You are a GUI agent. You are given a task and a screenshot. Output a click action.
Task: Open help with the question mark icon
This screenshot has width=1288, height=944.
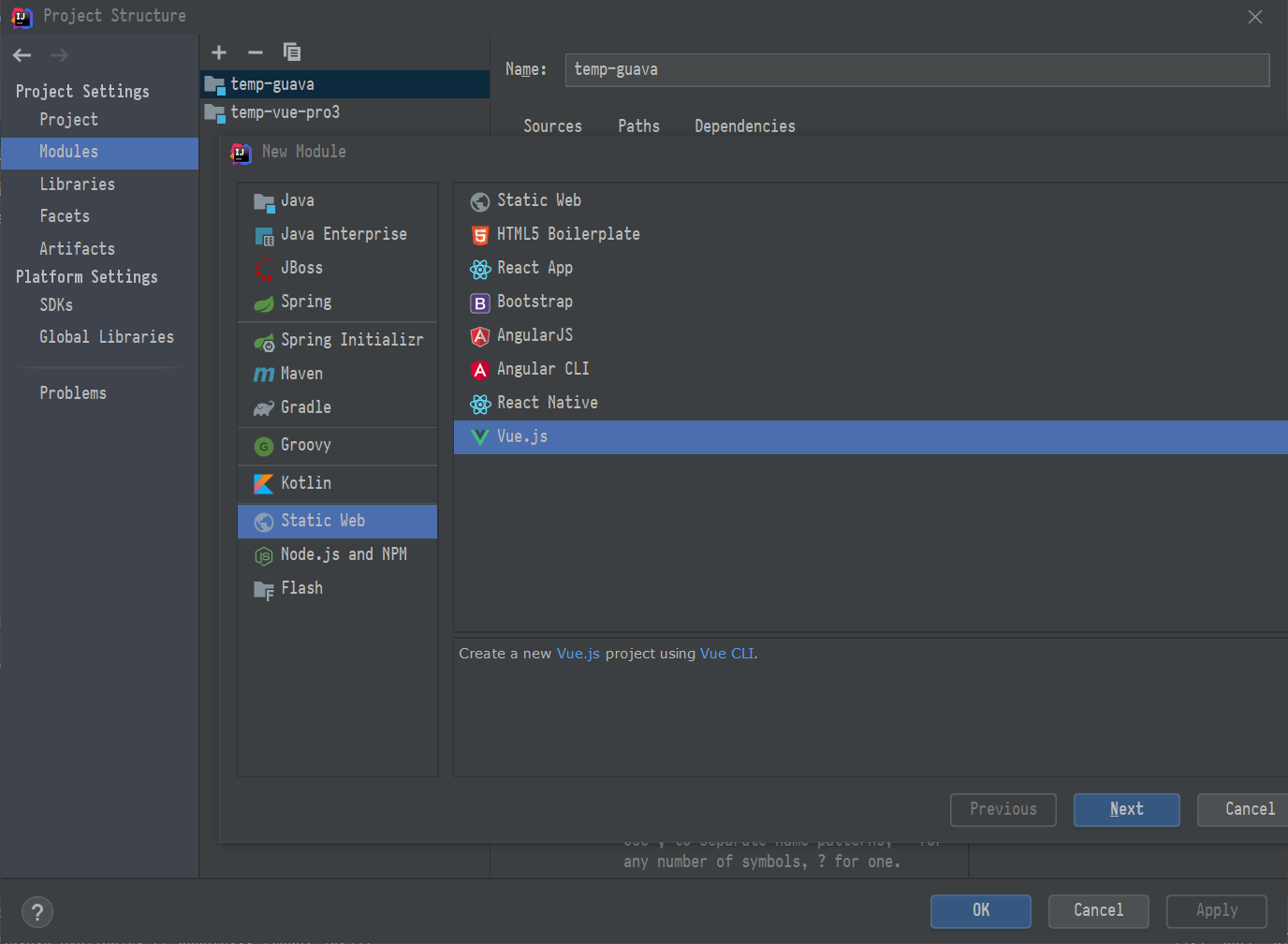coord(37,912)
